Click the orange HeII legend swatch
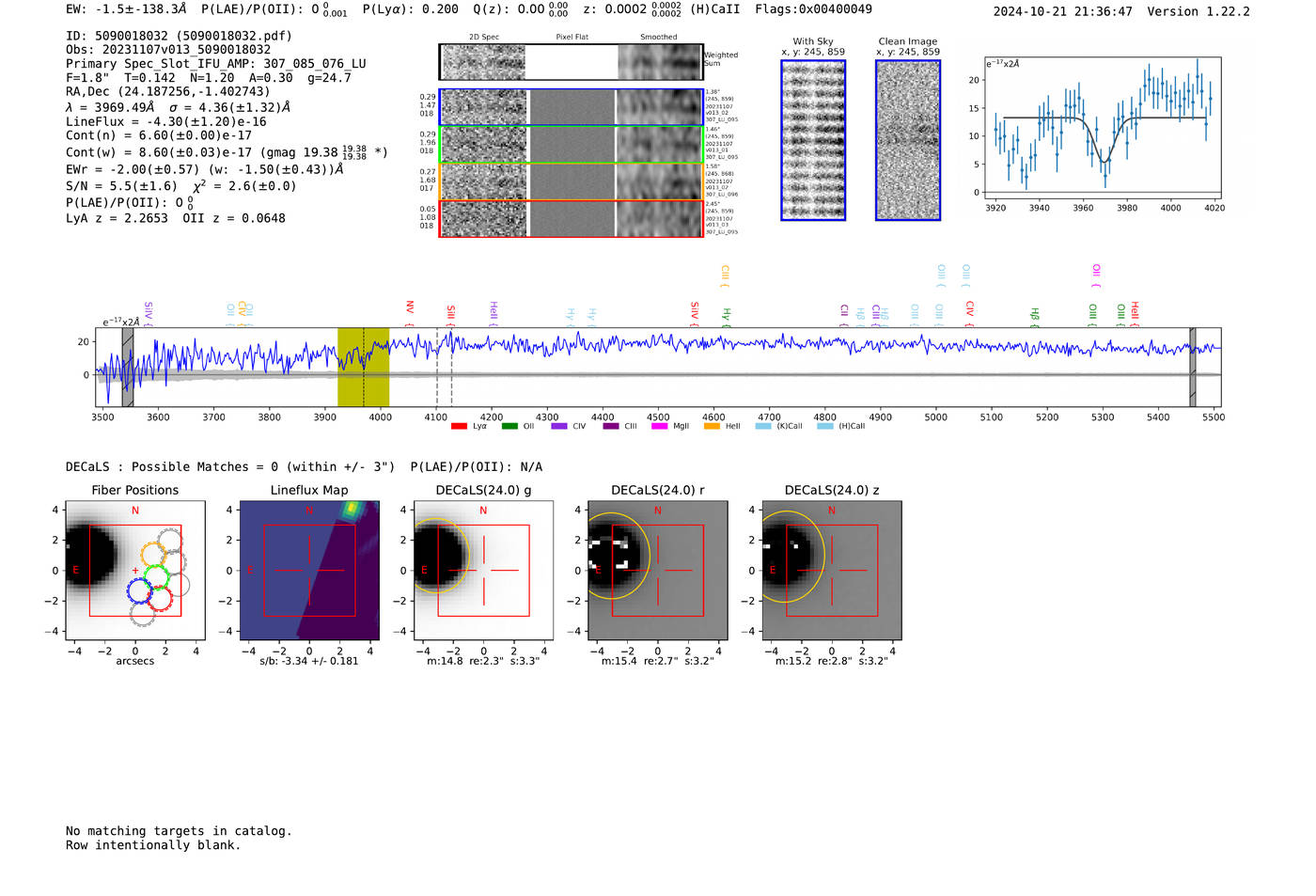The height and width of the screenshot is (896, 1316). (712, 426)
